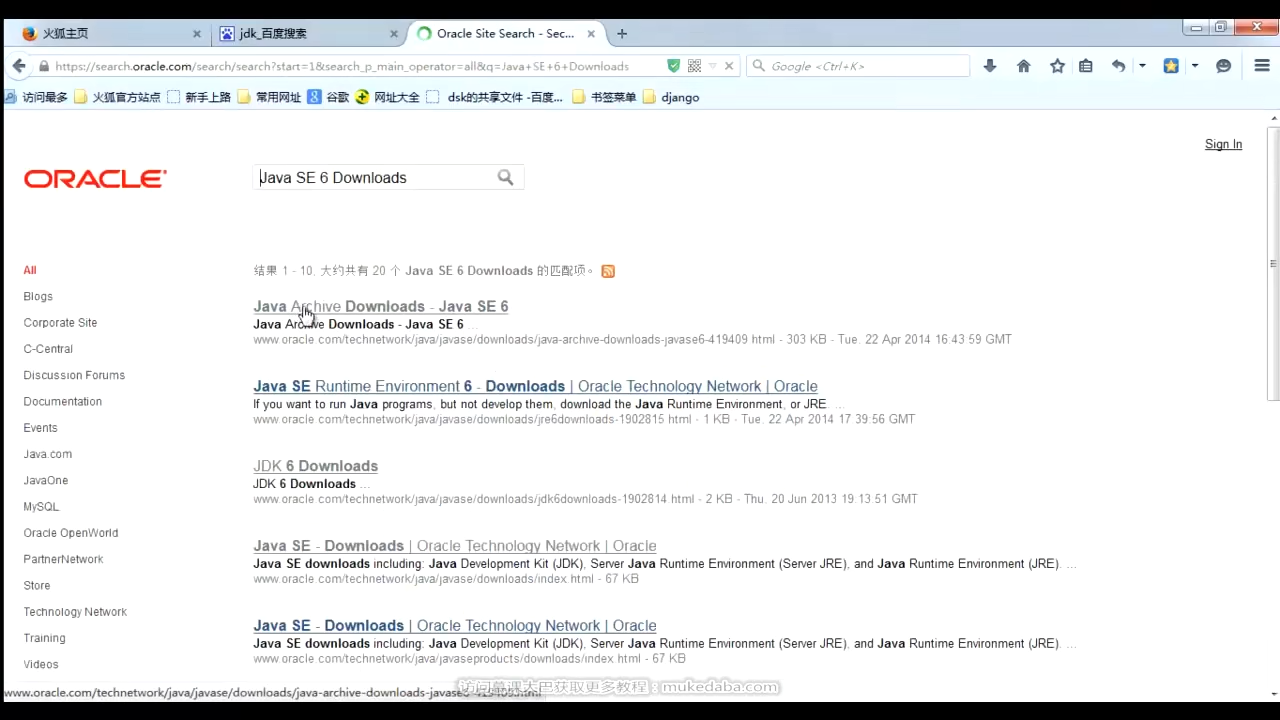This screenshot has width=1280, height=720.
Task: Stop loading with the X in address bar
Action: (x=729, y=66)
